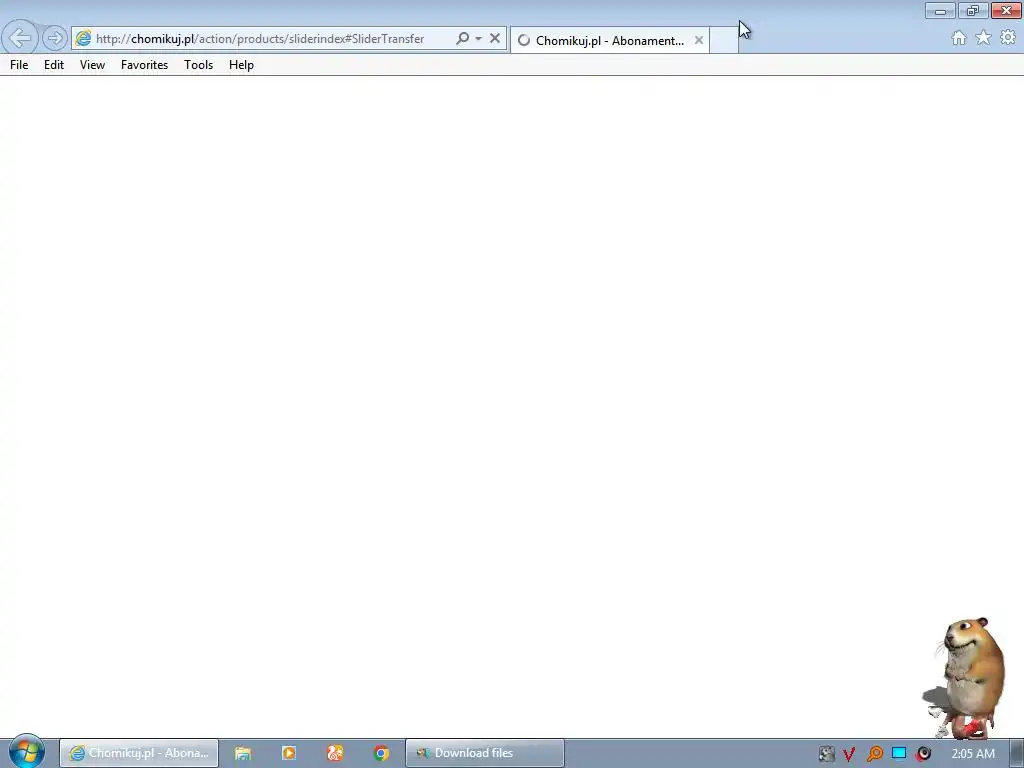This screenshot has height=768, width=1024.
Task: Click the first gray system tray icon
Action: tap(826, 754)
